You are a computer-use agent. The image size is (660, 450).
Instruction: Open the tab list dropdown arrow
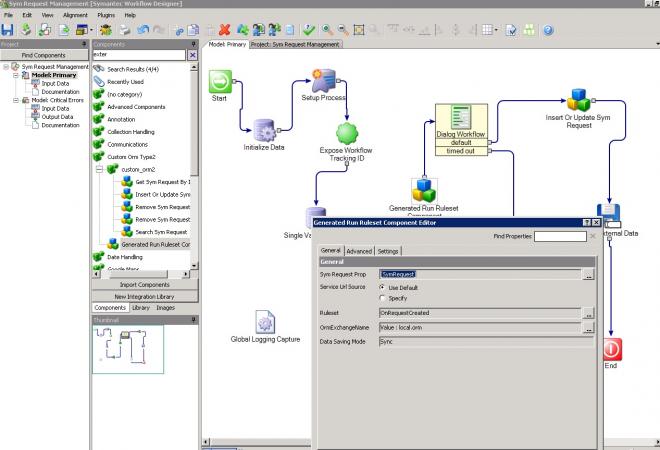[657, 44]
